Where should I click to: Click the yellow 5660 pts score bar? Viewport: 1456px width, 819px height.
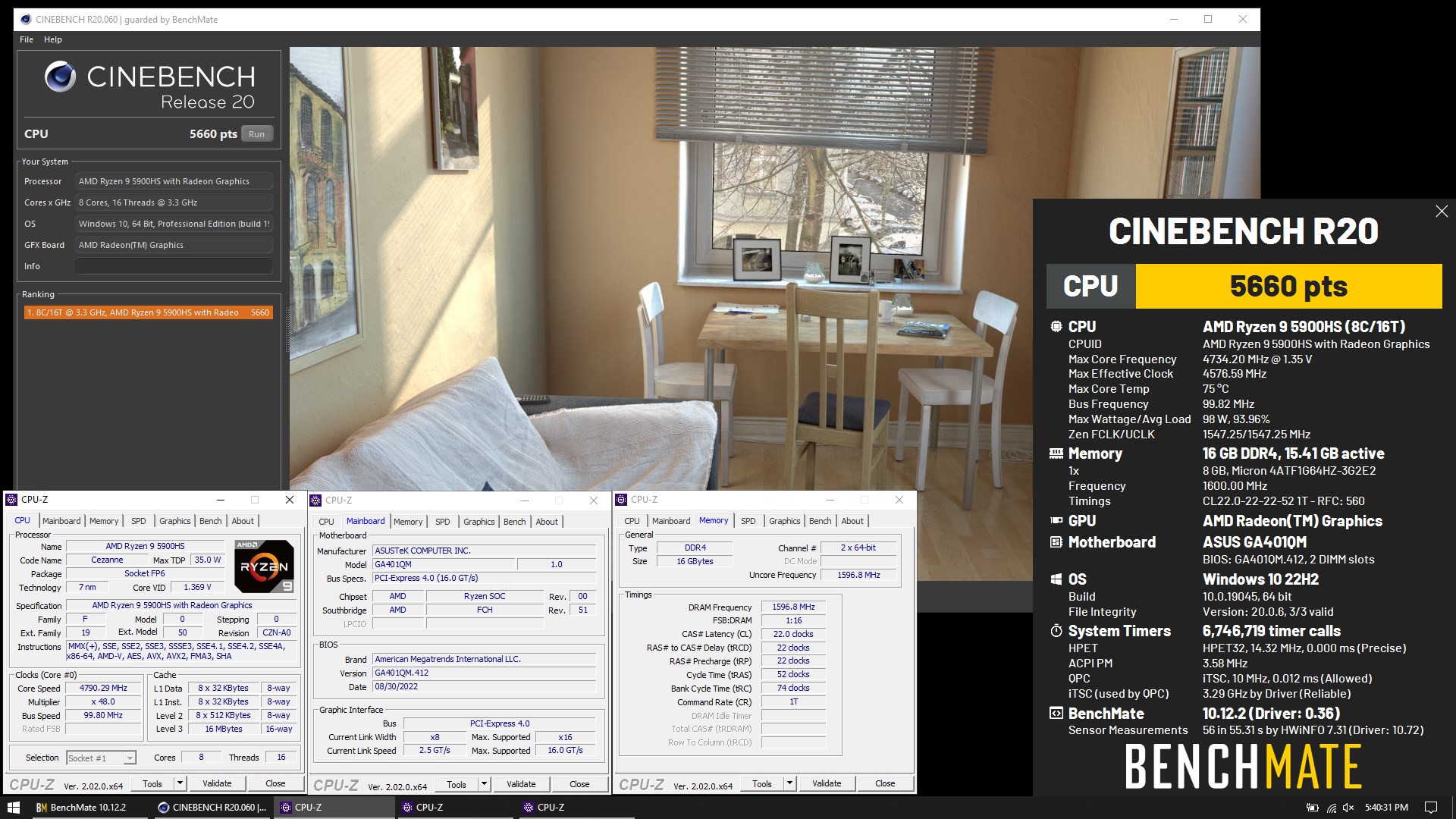click(x=1288, y=287)
